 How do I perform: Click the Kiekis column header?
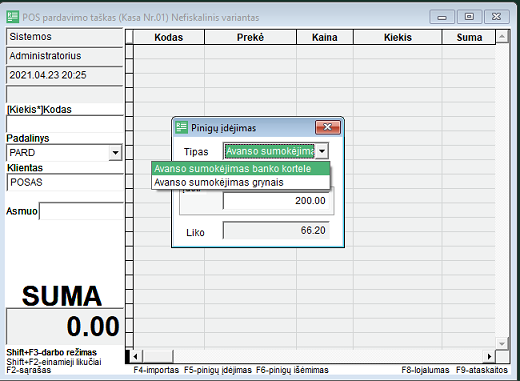(x=398, y=37)
